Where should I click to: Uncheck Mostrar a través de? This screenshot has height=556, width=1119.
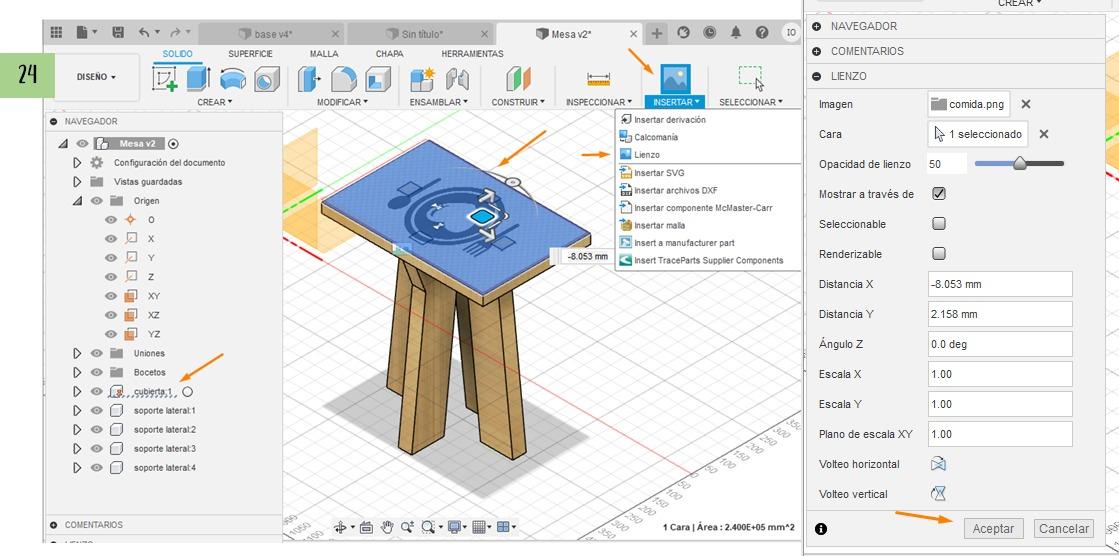pos(939,193)
